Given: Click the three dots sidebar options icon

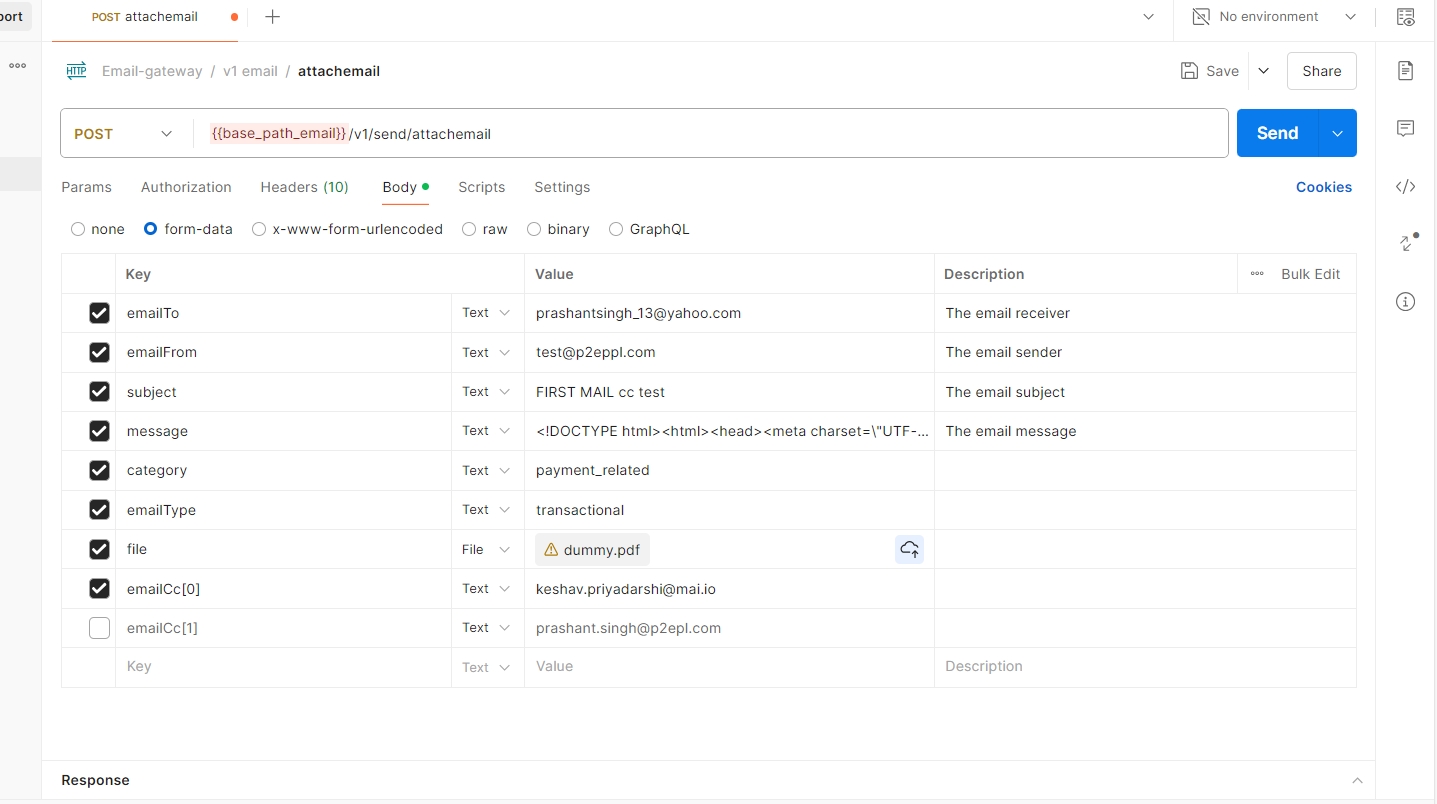Looking at the screenshot, I should tap(18, 66).
